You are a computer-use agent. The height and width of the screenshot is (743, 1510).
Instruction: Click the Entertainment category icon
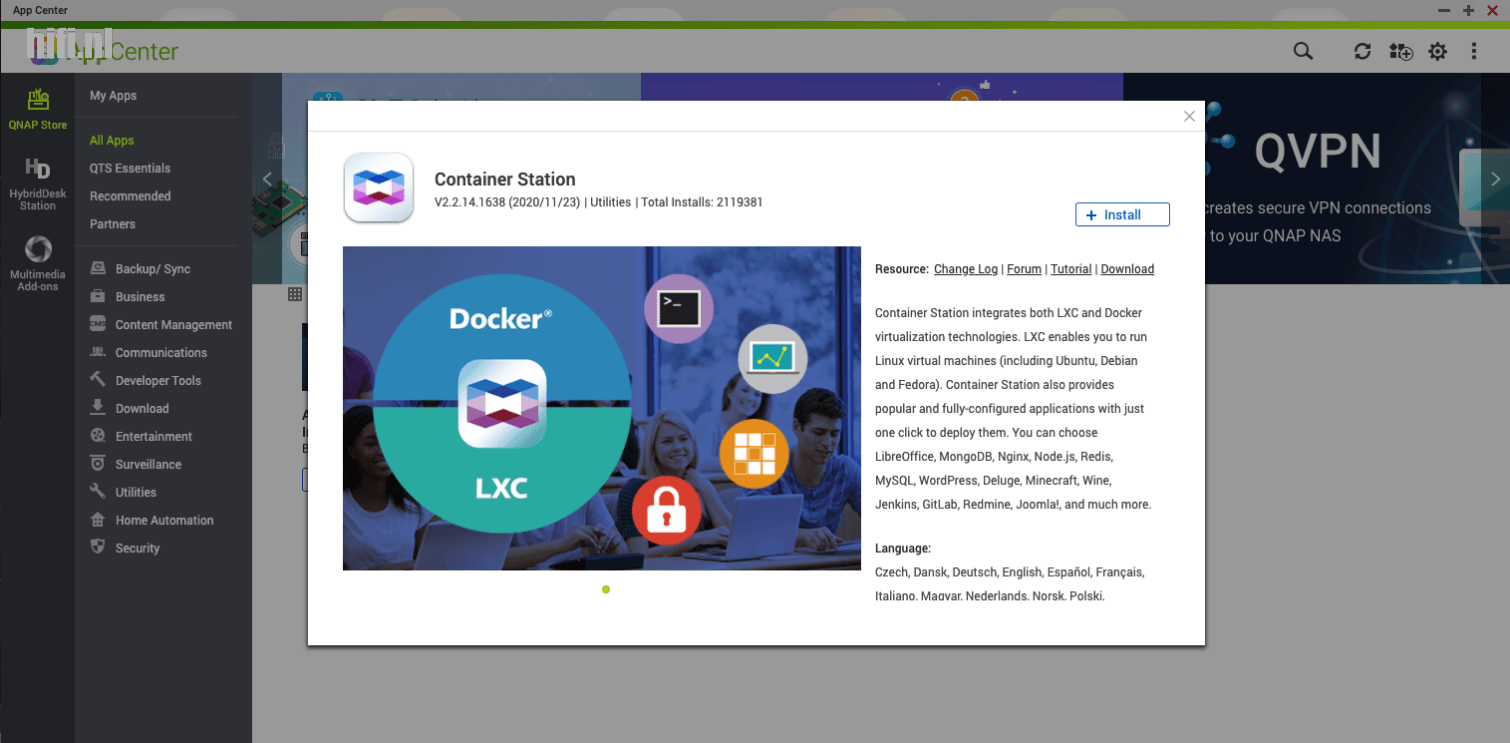(x=98, y=435)
